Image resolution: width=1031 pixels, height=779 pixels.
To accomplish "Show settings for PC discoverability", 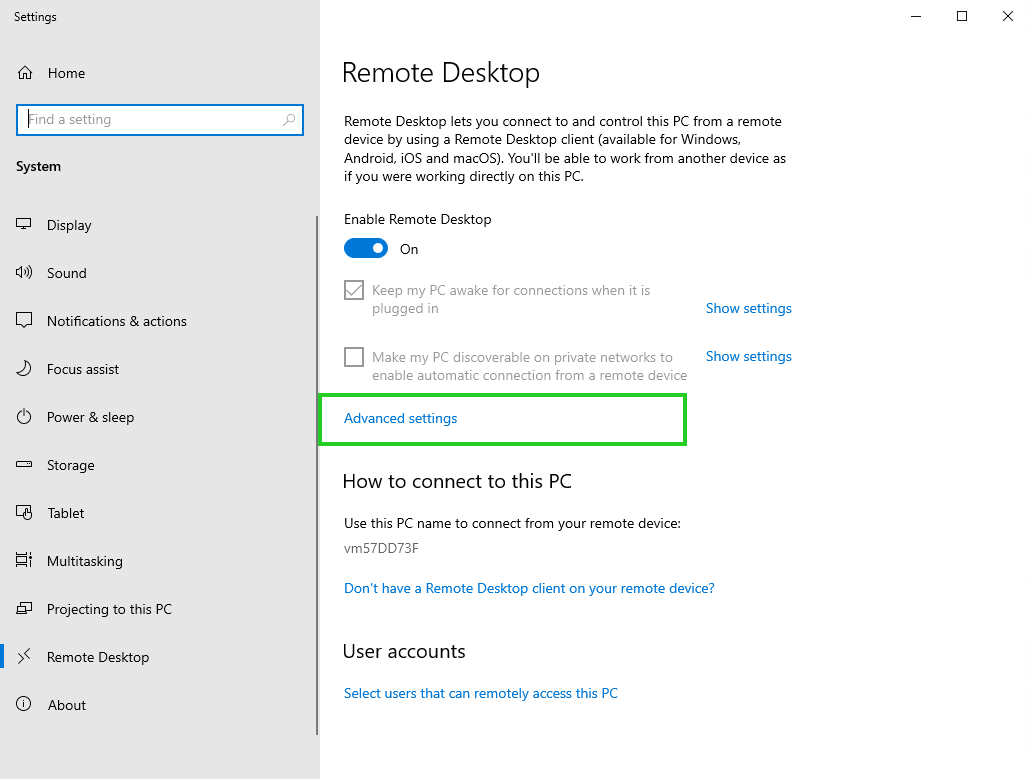I will pyautogui.click(x=748, y=356).
